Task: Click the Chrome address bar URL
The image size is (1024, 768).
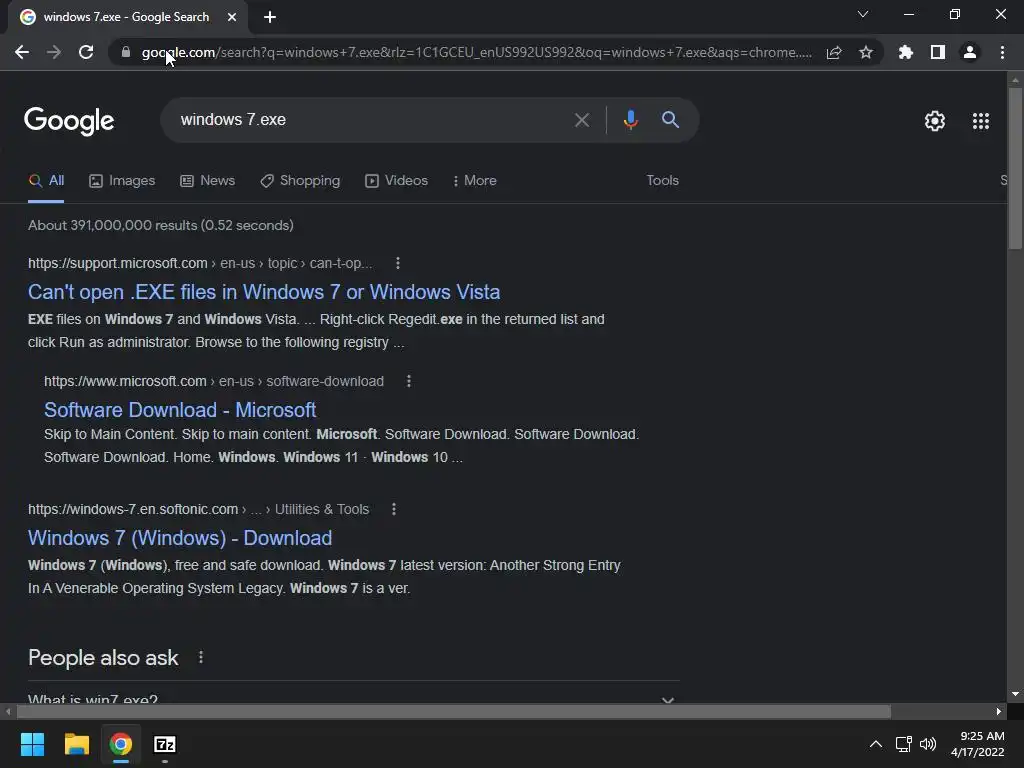Action: [477, 52]
